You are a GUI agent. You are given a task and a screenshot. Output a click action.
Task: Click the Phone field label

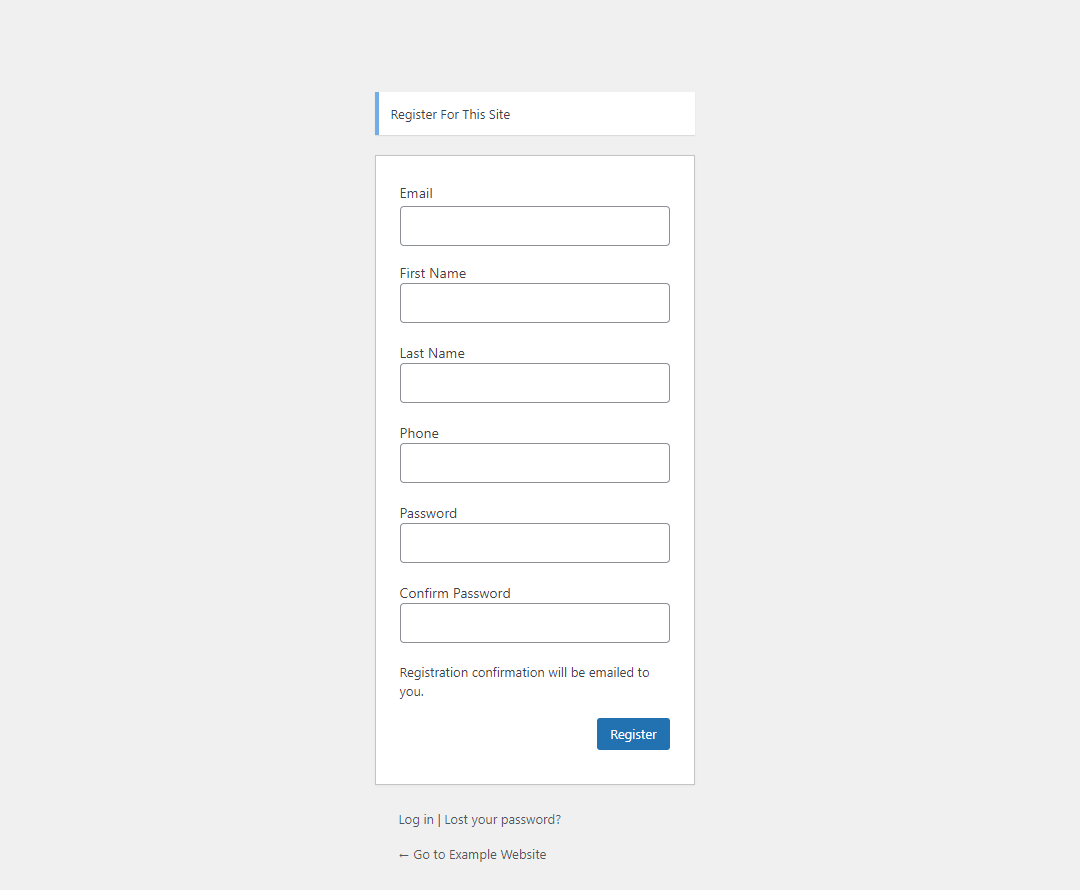pyautogui.click(x=419, y=433)
